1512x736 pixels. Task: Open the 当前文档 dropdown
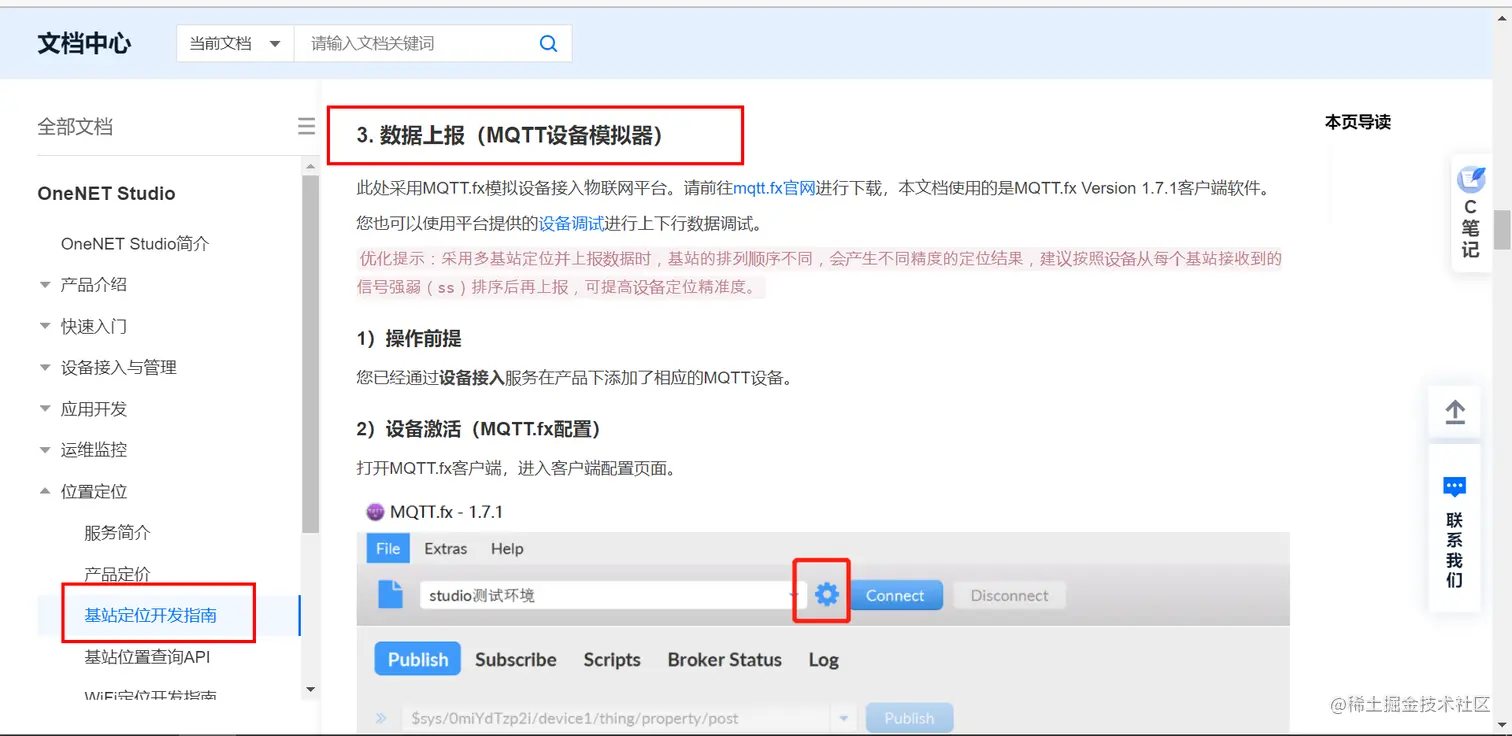234,43
